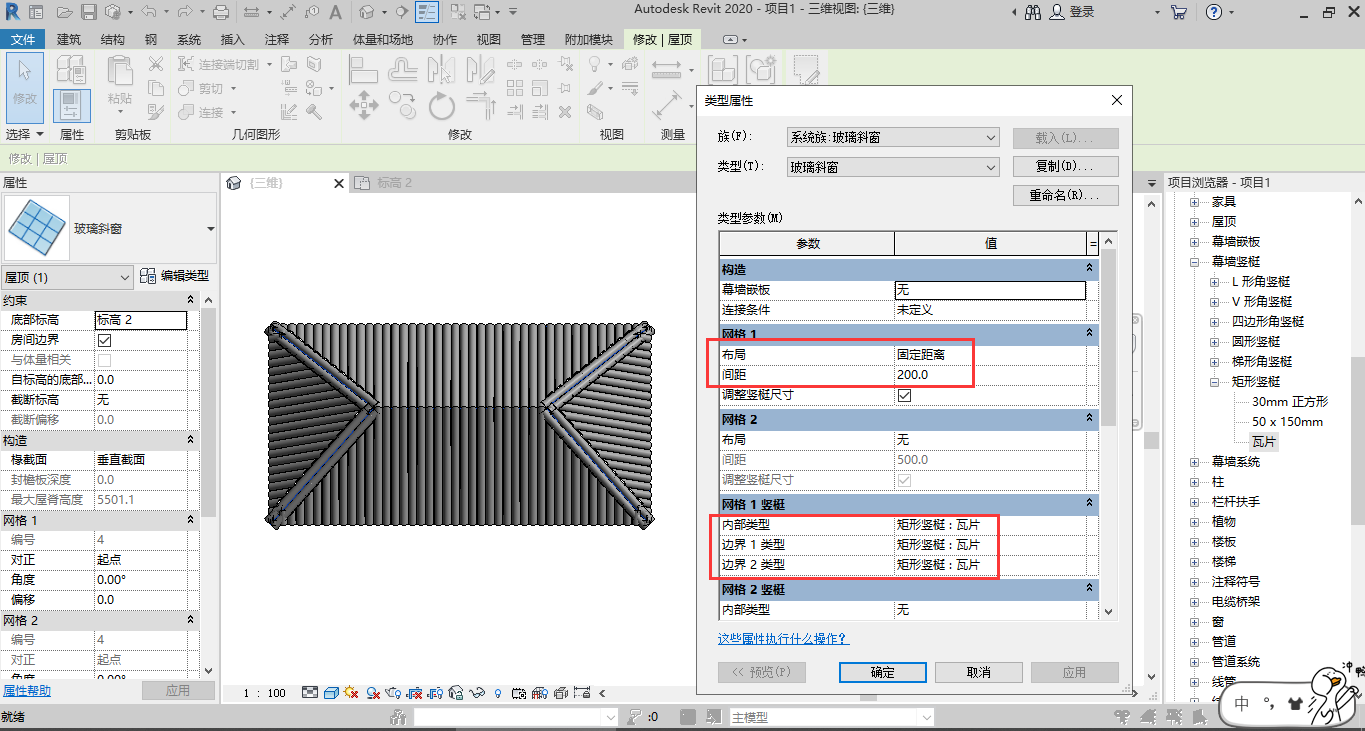Image resolution: width=1365 pixels, height=731 pixels.
Task: Open file from quick access toolbar
Action: pyautogui.click(x=66, y=12)
